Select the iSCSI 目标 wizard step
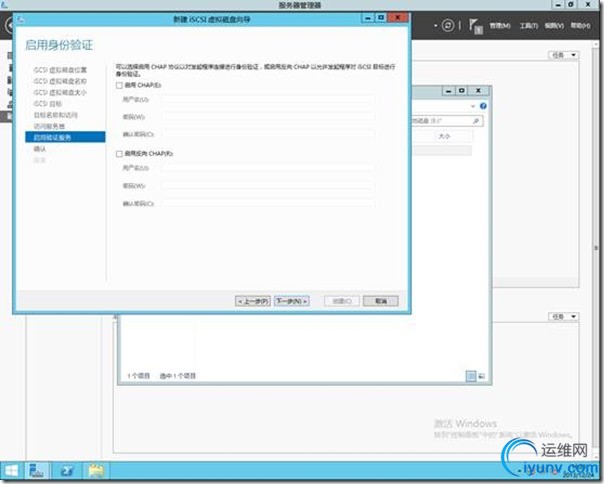Screen dimensions: 604x484 [x=48, y=104]
